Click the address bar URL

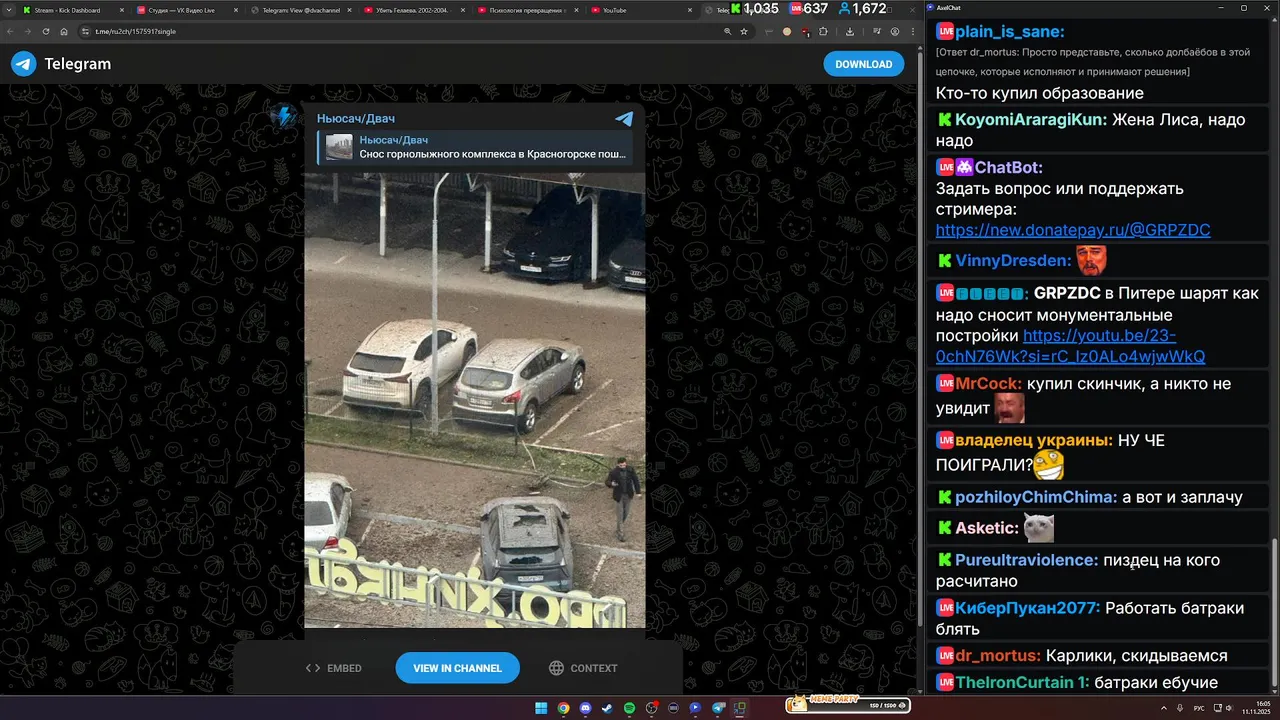[x=135, y=31]
